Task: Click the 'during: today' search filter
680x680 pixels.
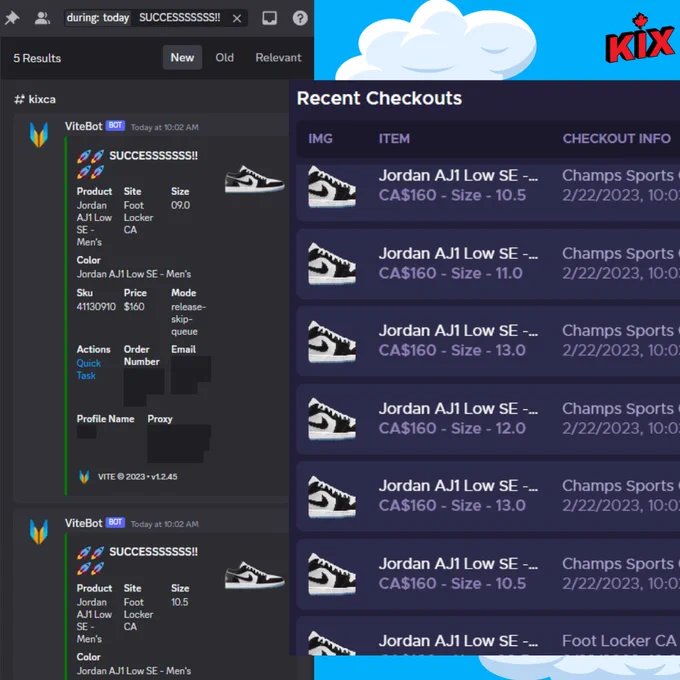Action: coord(98,18)
